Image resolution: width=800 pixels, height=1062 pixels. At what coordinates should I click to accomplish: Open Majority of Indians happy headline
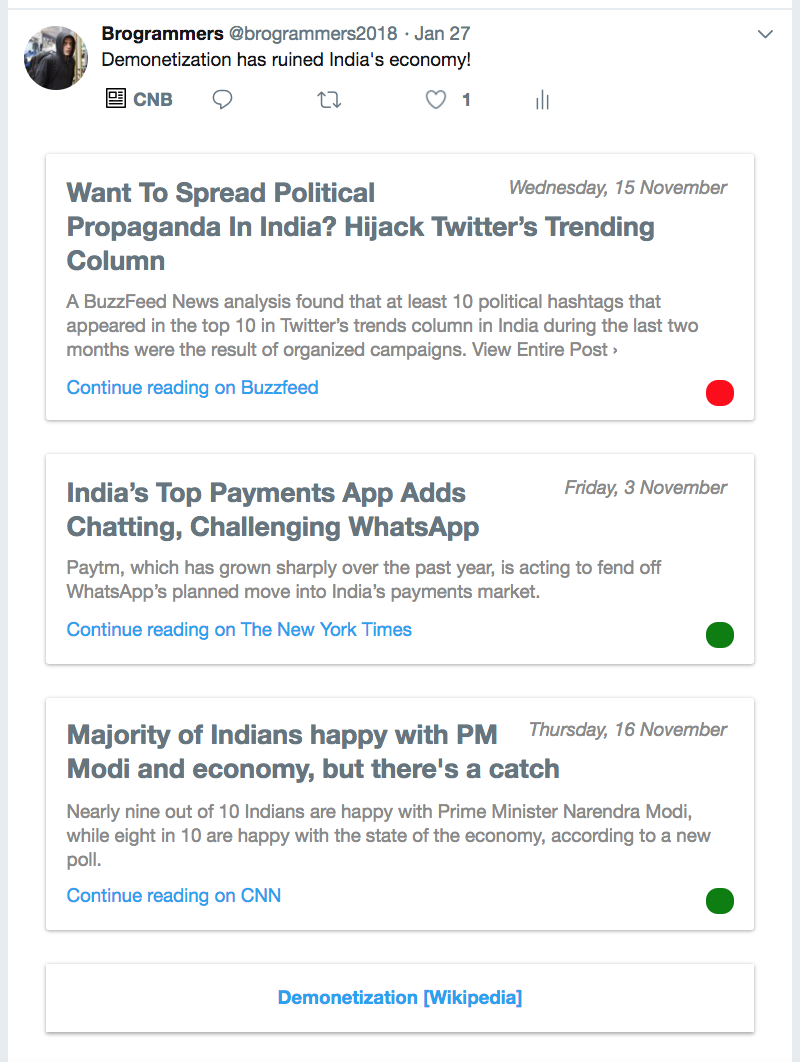[x=313, y=752]
